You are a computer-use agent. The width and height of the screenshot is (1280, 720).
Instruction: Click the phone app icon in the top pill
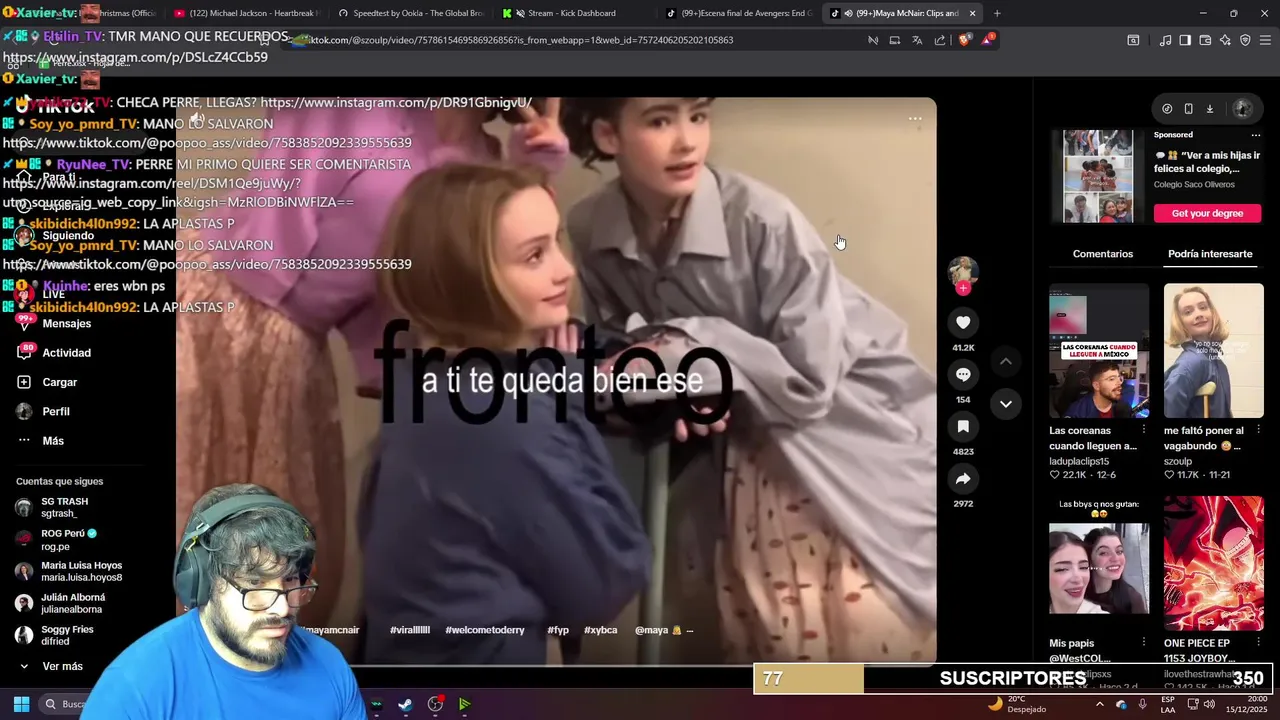click(x=1188, y=109)
